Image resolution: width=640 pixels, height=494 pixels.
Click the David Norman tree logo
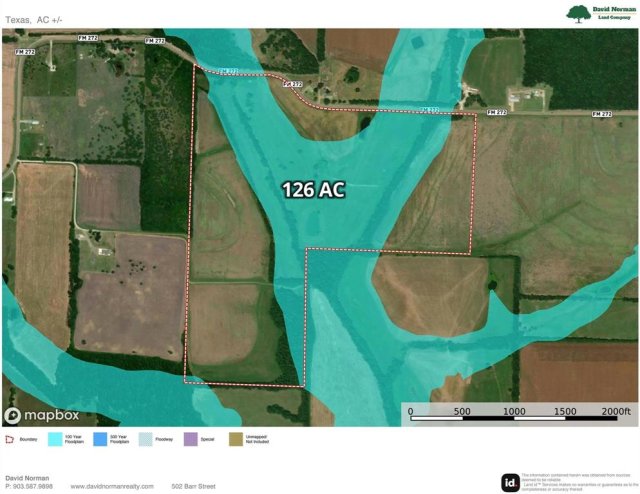[578, 14]
